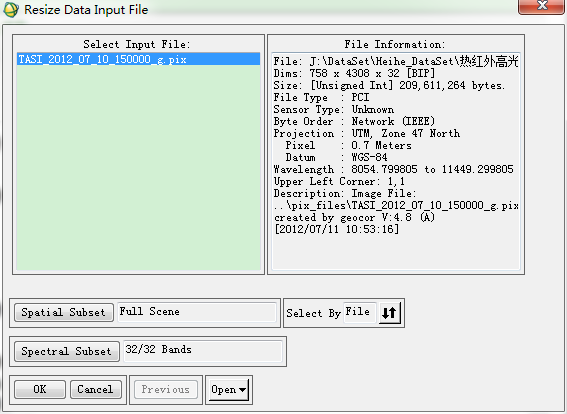Click the Projection UTM Zone 47 North line
Screen dimensions: 567x414
coord(367,133)
